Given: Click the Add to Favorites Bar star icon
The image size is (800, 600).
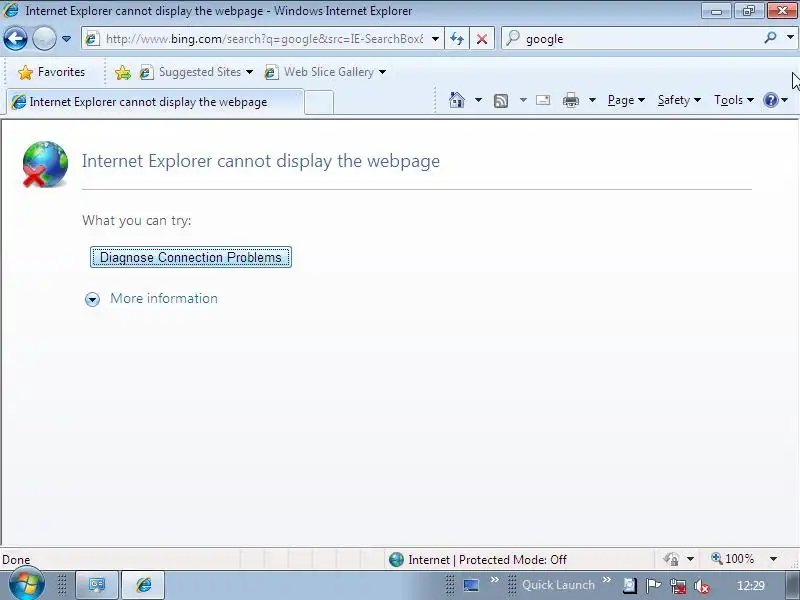Looking at the screenshot, I should 122,72.
